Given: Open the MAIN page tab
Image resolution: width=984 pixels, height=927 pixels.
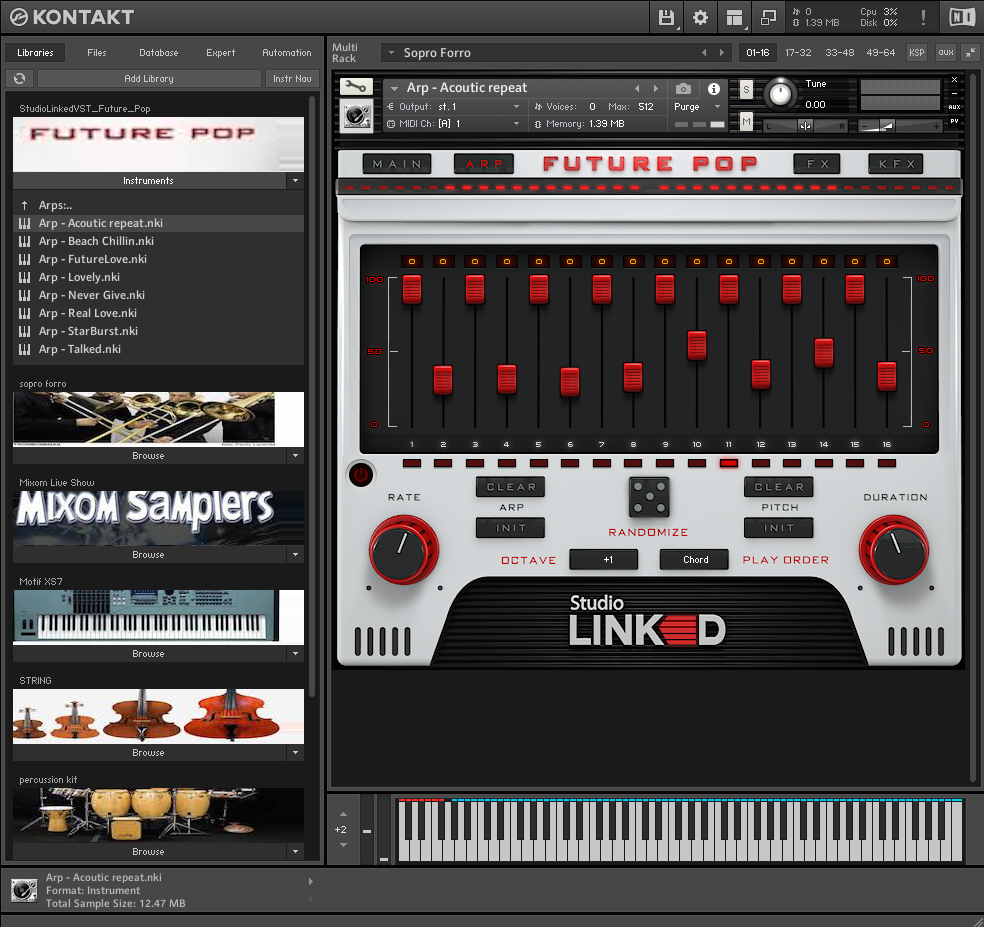Looking at the screenshot, I should point(397,164).
